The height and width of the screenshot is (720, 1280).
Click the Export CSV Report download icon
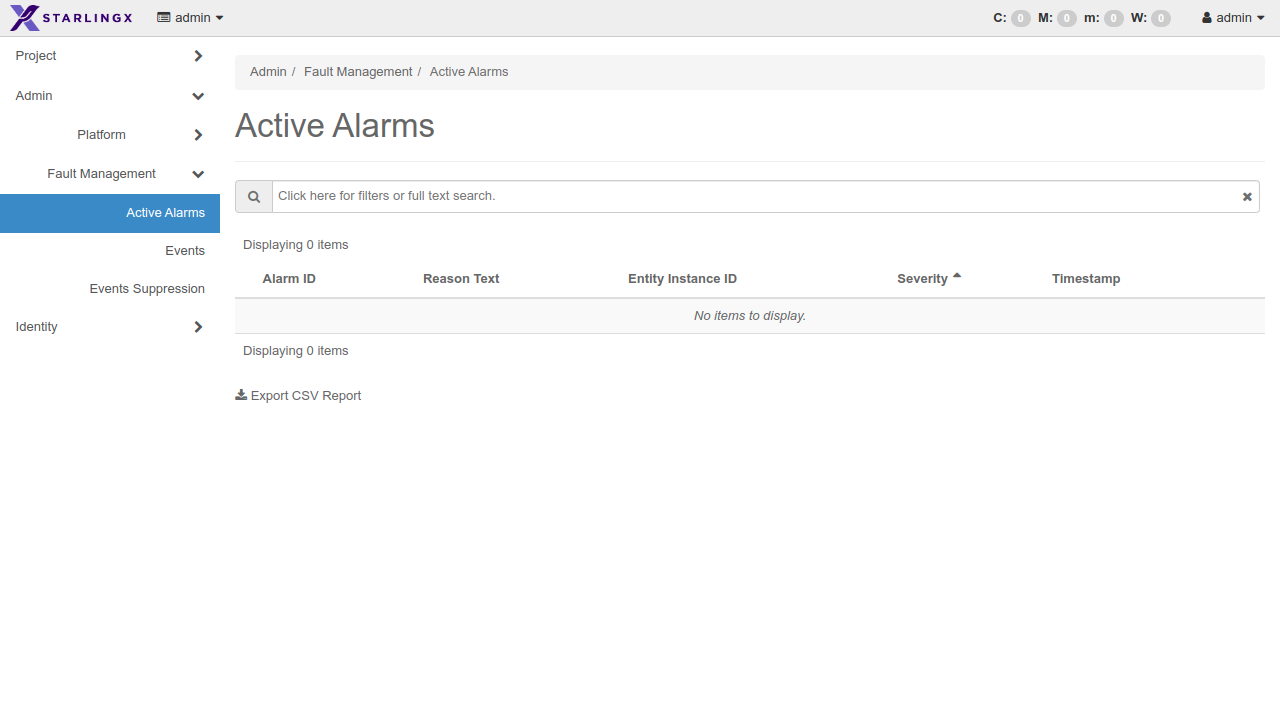tap(240, 394)
